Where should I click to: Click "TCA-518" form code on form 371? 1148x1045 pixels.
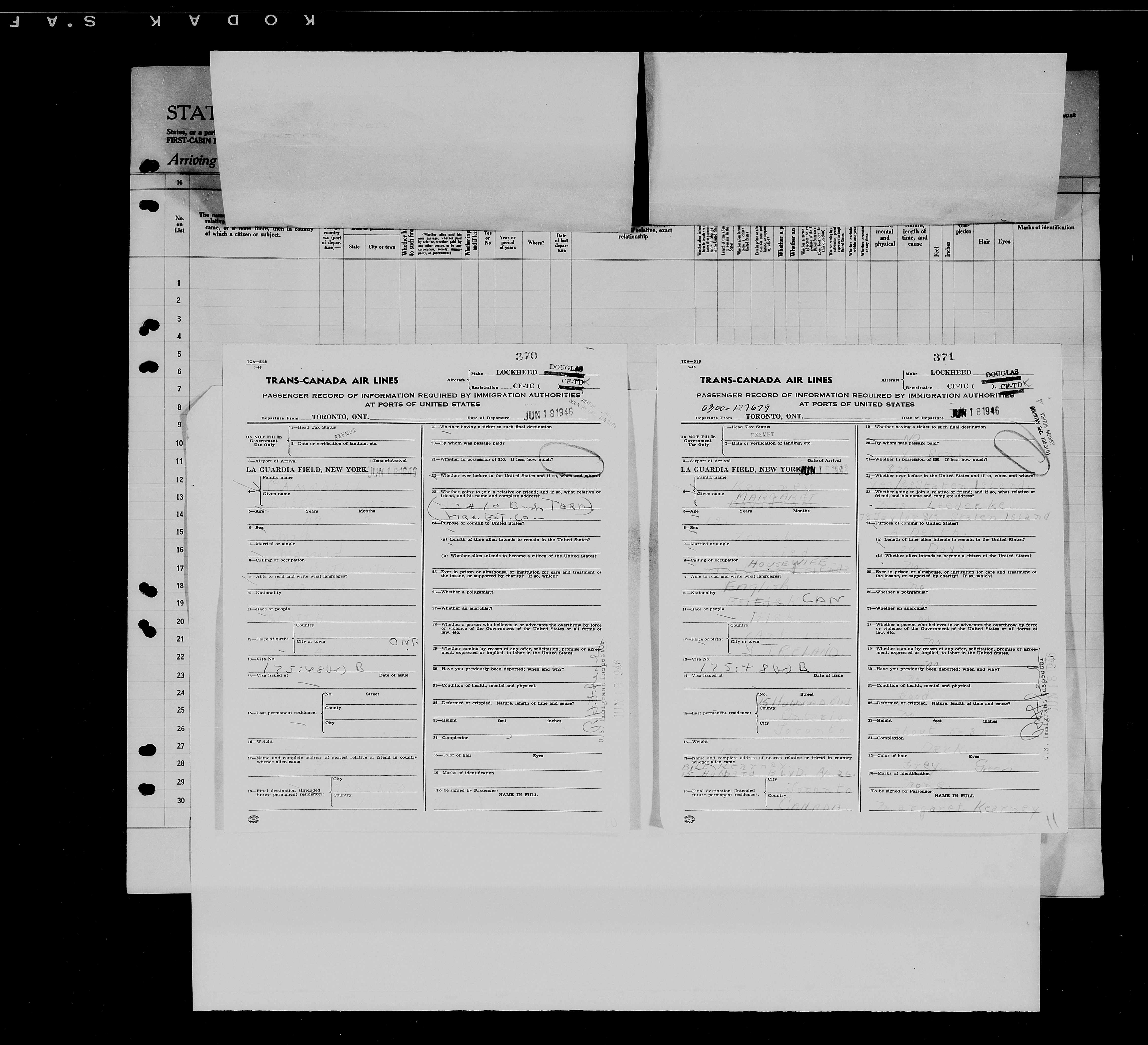(691, 362)
